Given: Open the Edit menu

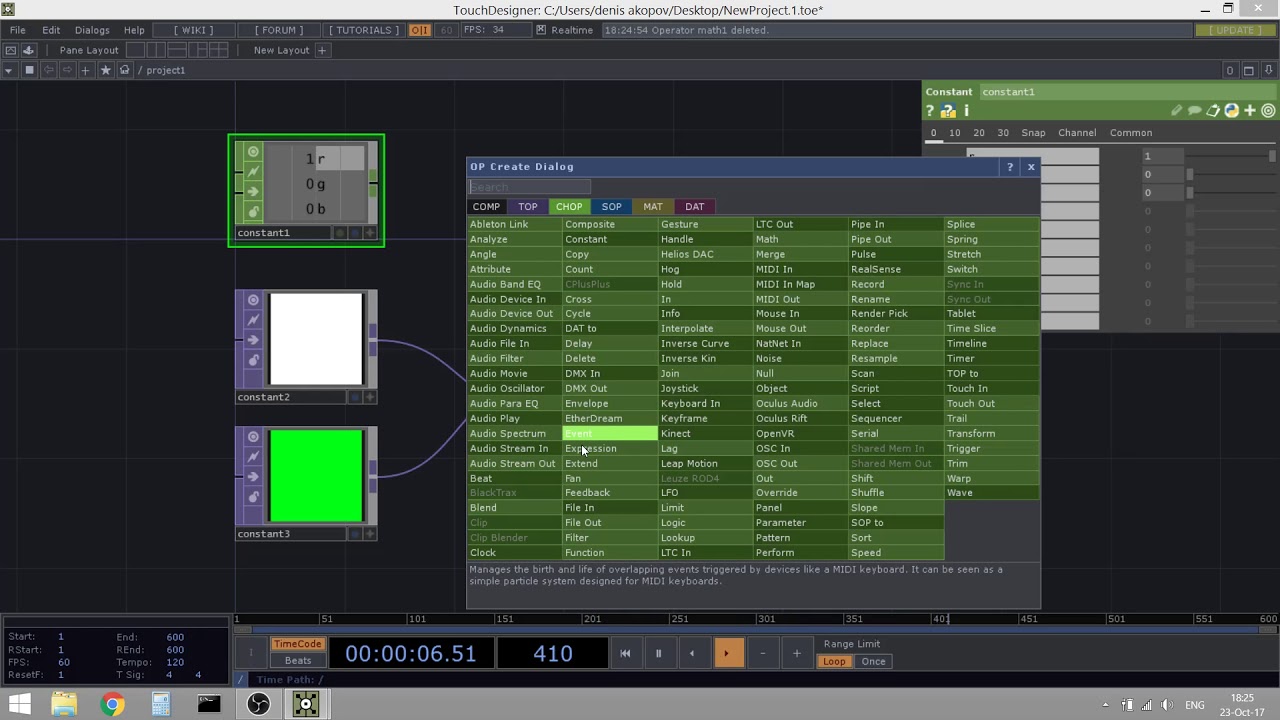Looking at the screenshot, I should click(51, 30).
